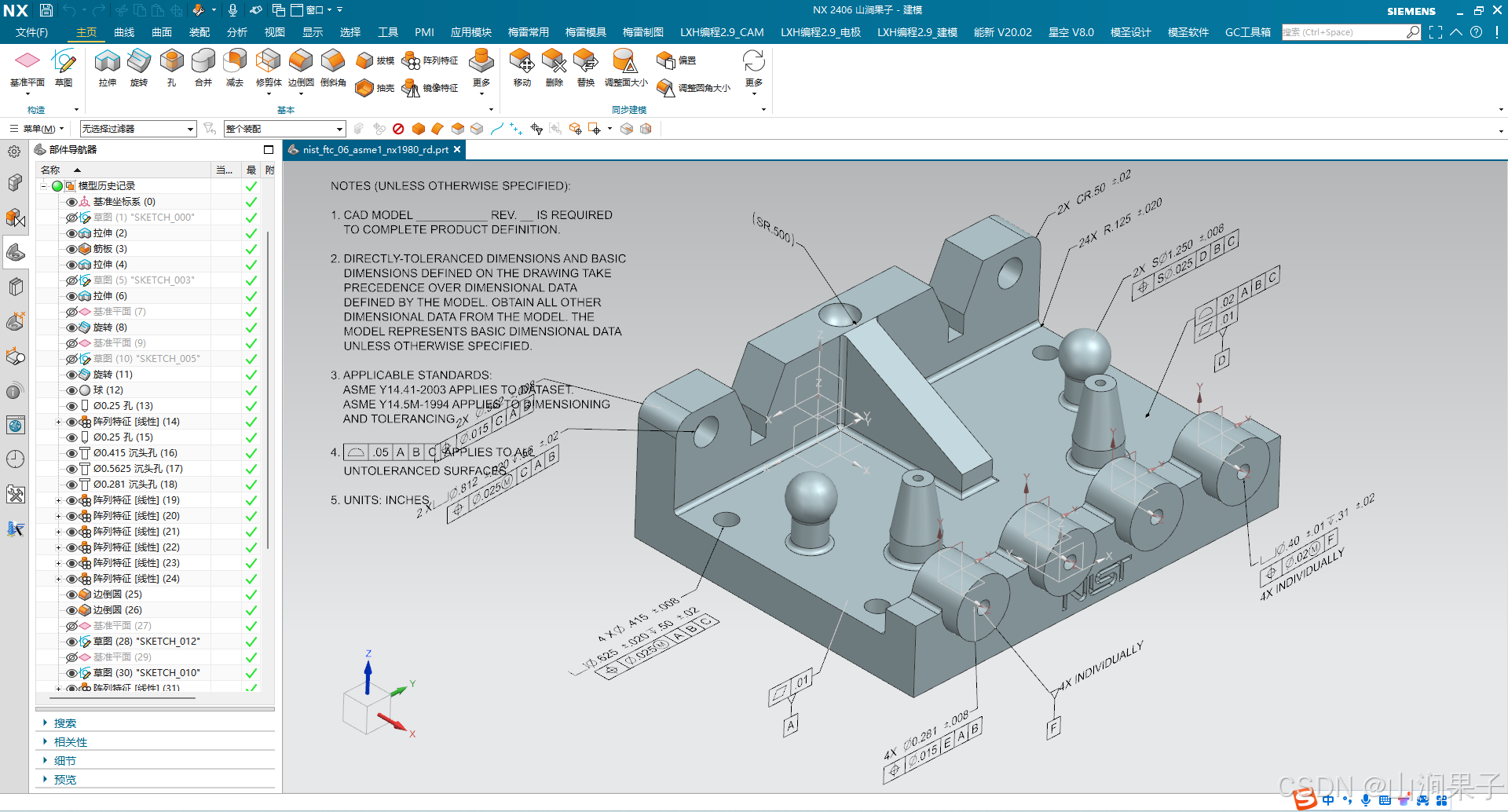Switch to the PMI ribbon tab
Screen dimensions: 1508x812
(424, 32)
